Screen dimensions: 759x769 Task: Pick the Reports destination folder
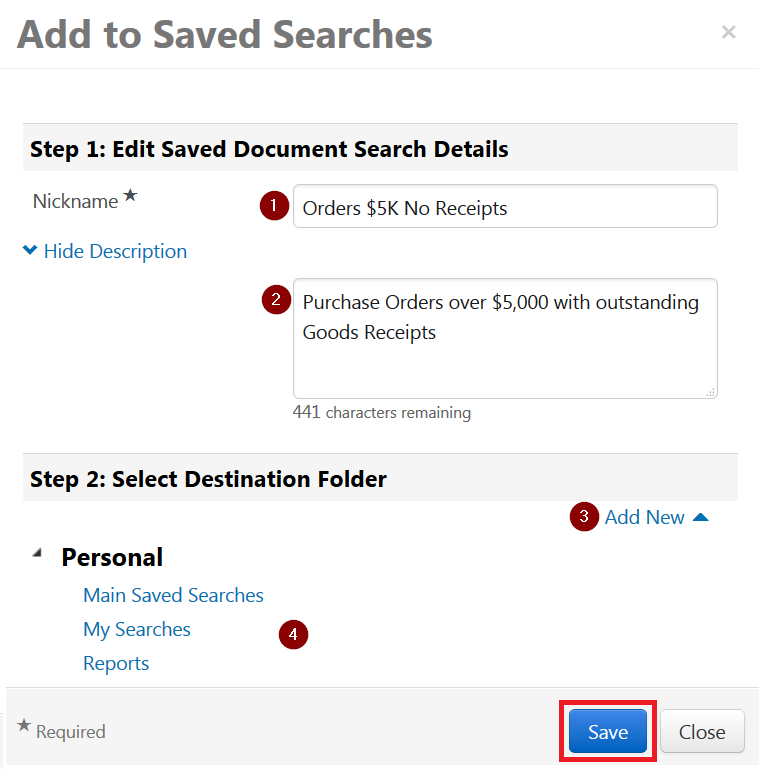coord(116,663)
